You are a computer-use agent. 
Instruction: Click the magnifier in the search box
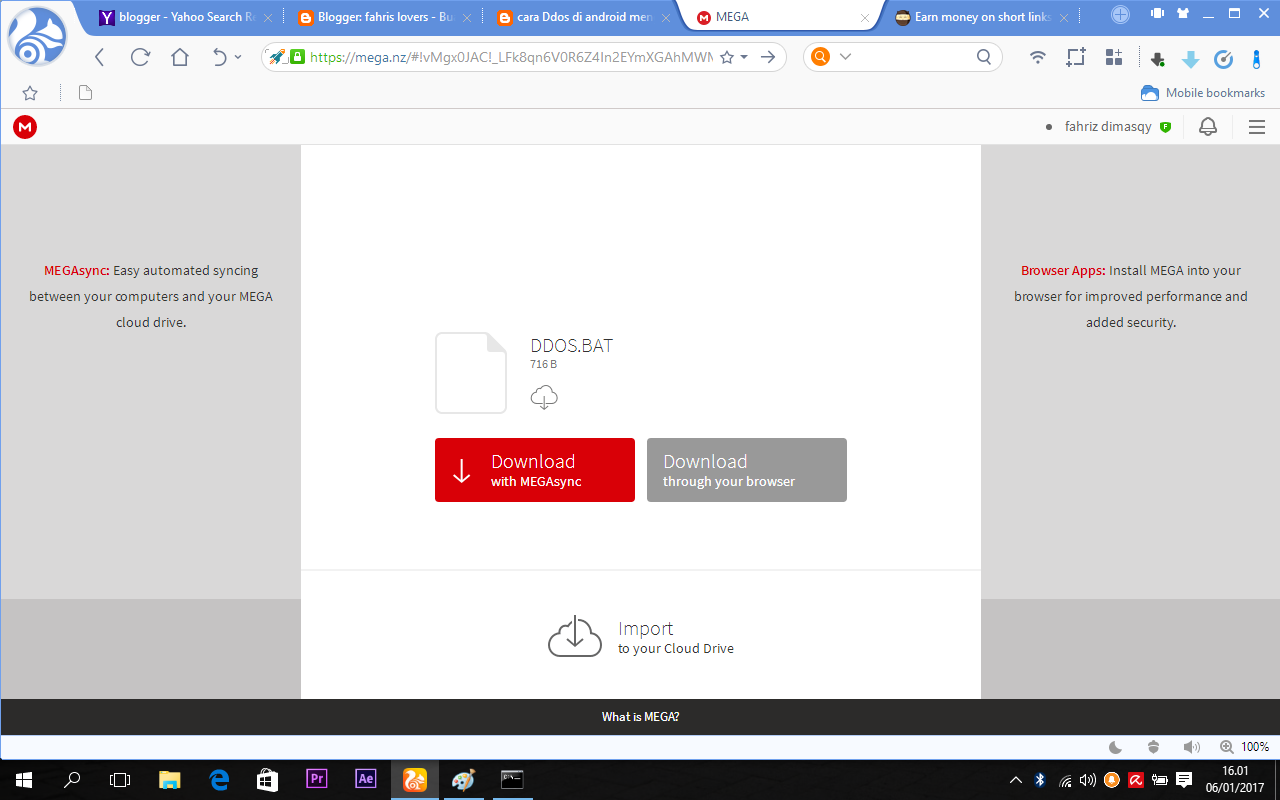pos(984,57)
